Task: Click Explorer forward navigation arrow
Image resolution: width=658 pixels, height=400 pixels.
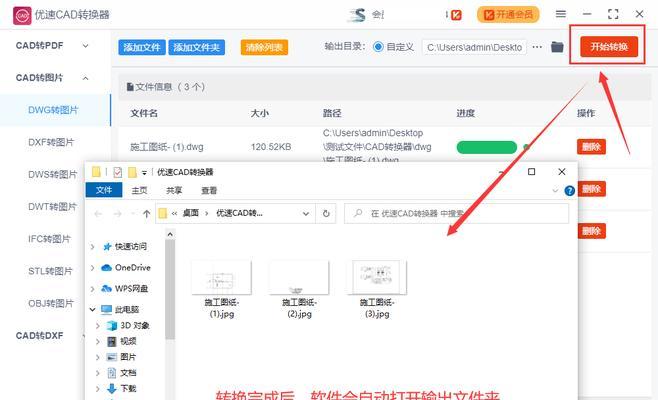Action: pyautogui.click(x=118, y=214)
